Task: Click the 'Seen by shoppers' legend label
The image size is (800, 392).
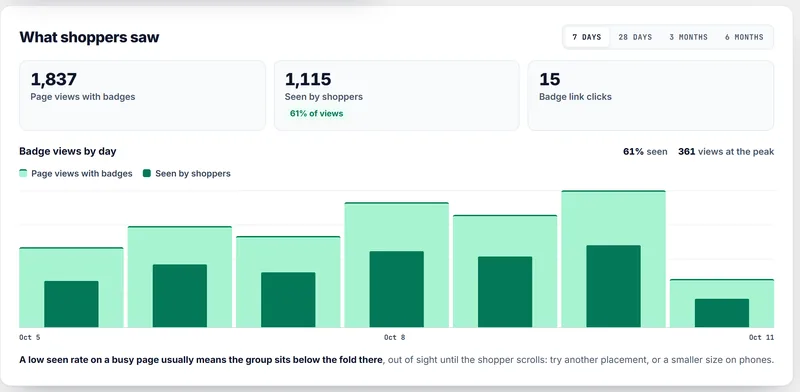Action: (x=193, y=174)
